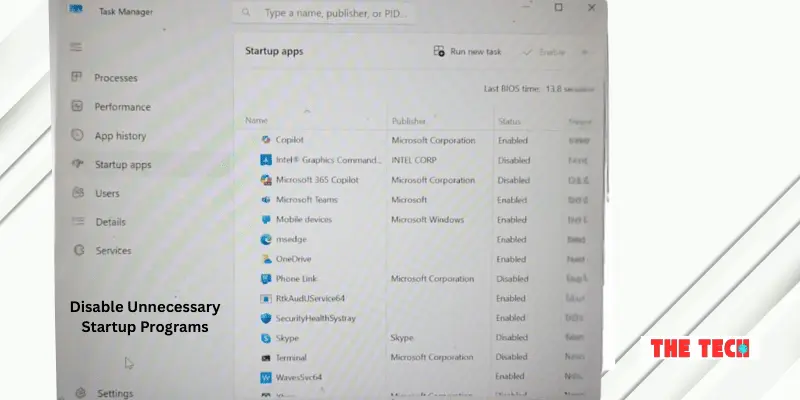Select Intel Graphics Command row name
The width and height of the screenshot is (800, 400).
coord(329,160)
